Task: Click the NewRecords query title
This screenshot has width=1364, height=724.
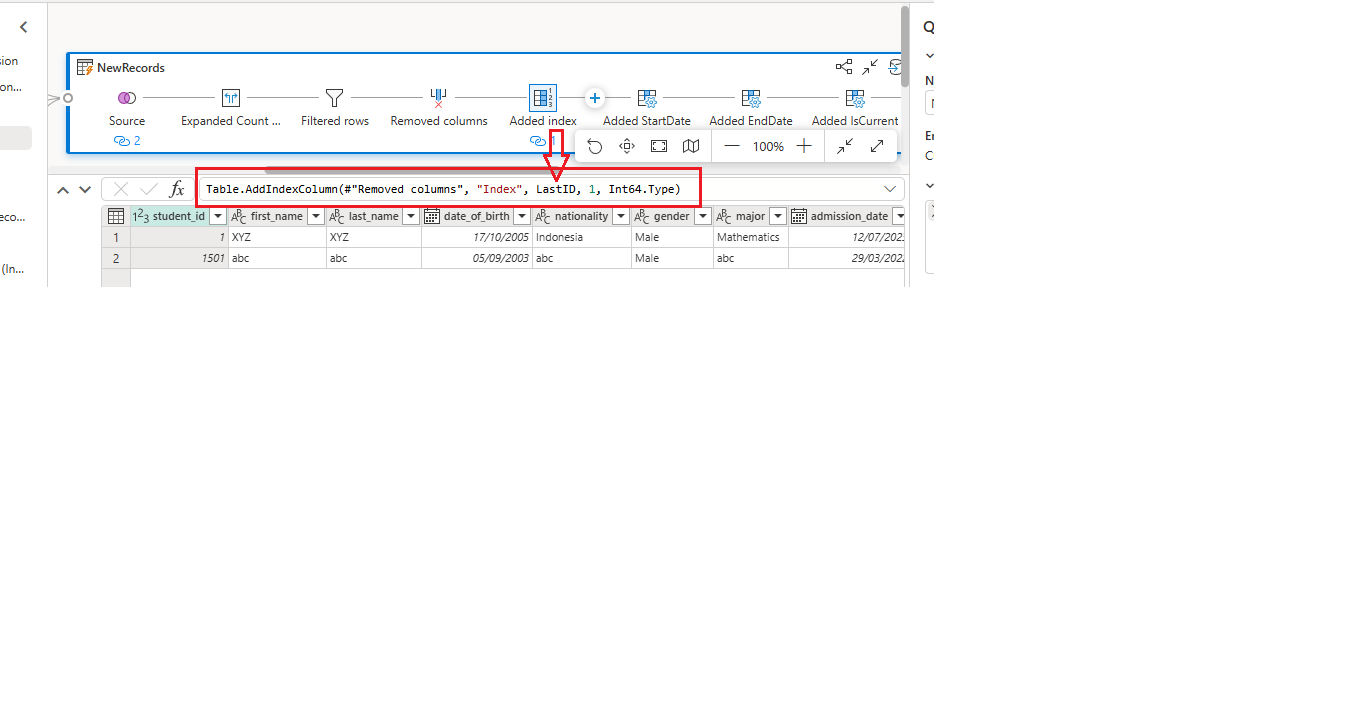Action: point(131,67)
